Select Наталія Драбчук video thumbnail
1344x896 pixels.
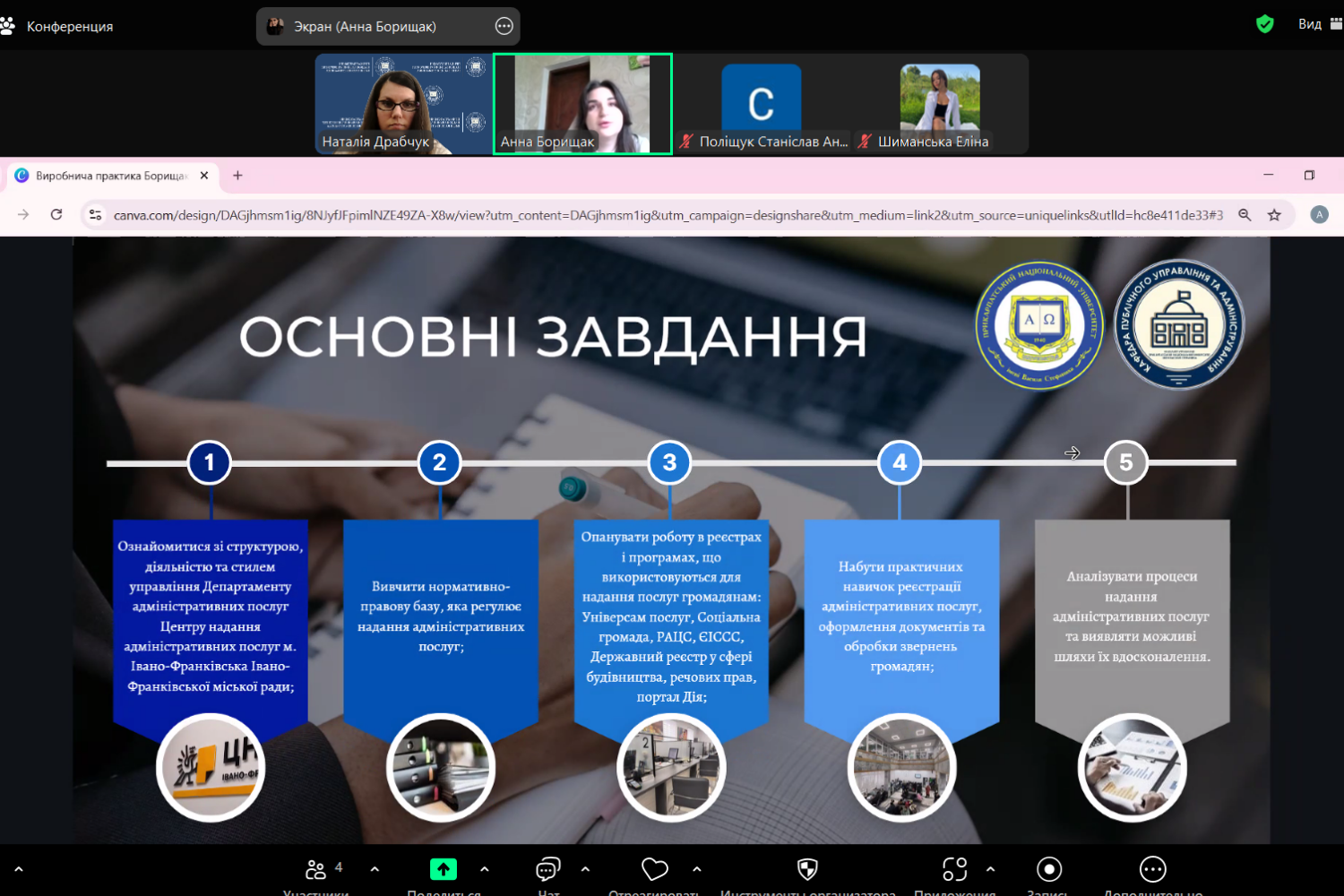[403, 104]
